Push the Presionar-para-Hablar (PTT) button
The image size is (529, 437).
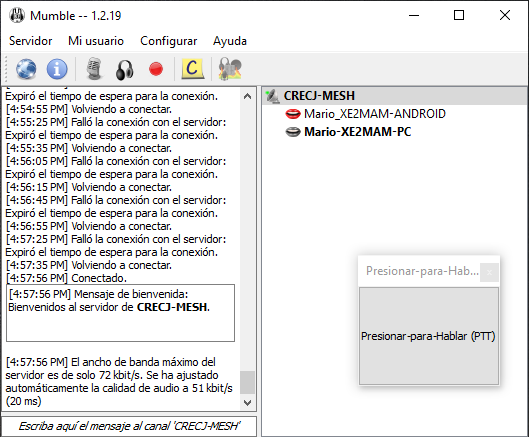coord(428,336)
